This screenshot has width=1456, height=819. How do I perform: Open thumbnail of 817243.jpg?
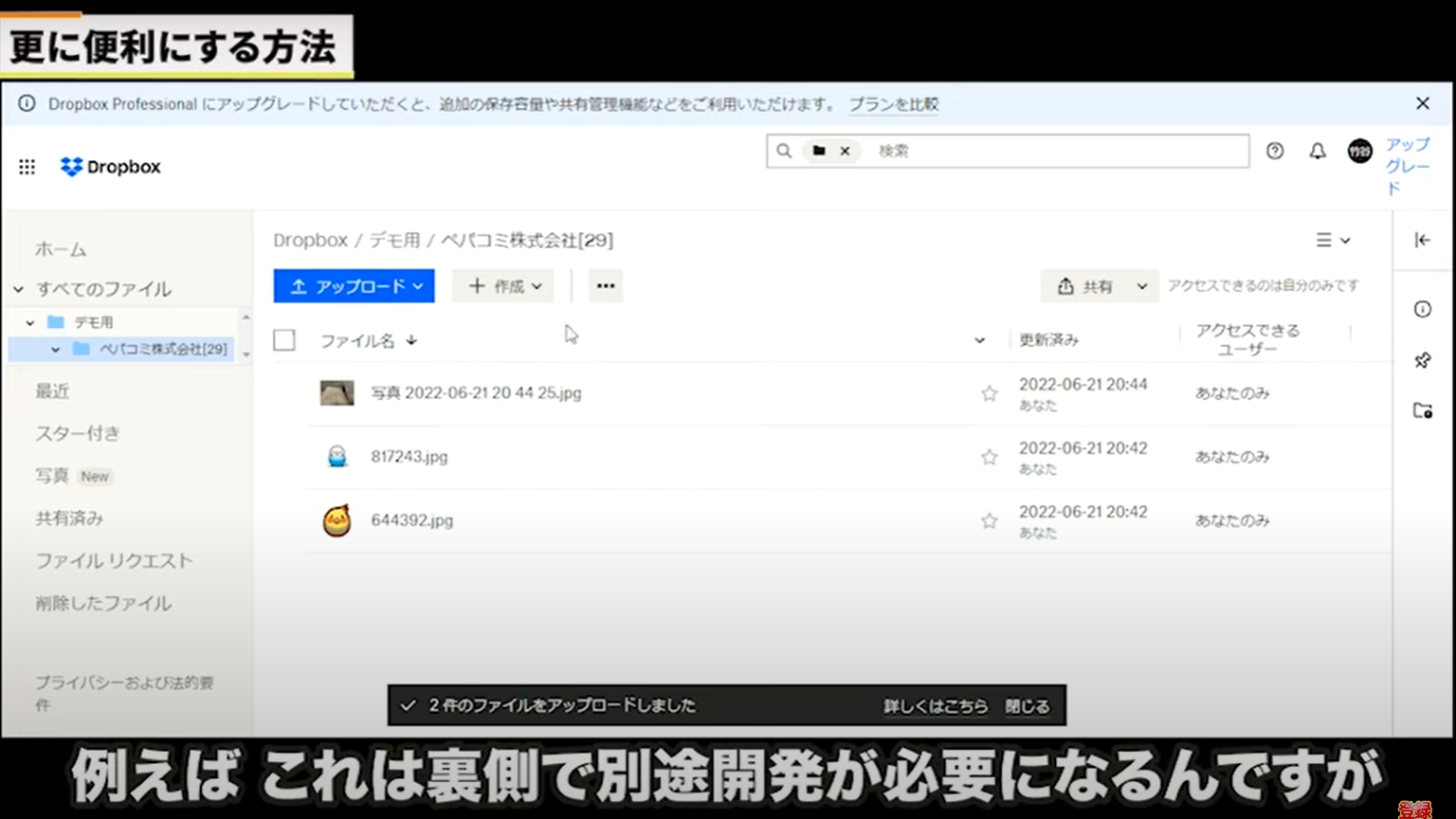coord(337,457)
